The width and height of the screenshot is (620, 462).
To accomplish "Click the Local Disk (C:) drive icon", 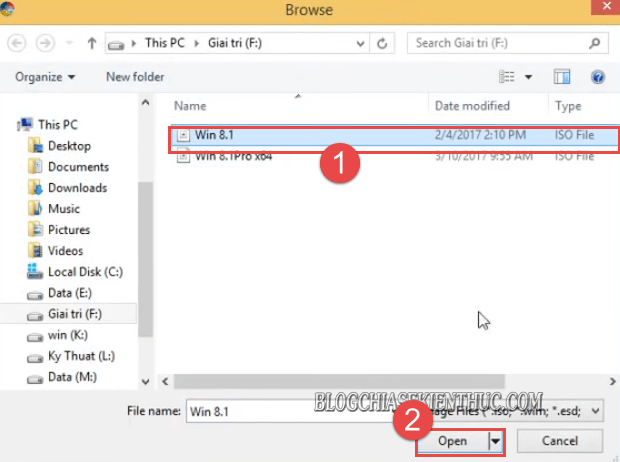I will pyautogui.click(x=35, y=271).
